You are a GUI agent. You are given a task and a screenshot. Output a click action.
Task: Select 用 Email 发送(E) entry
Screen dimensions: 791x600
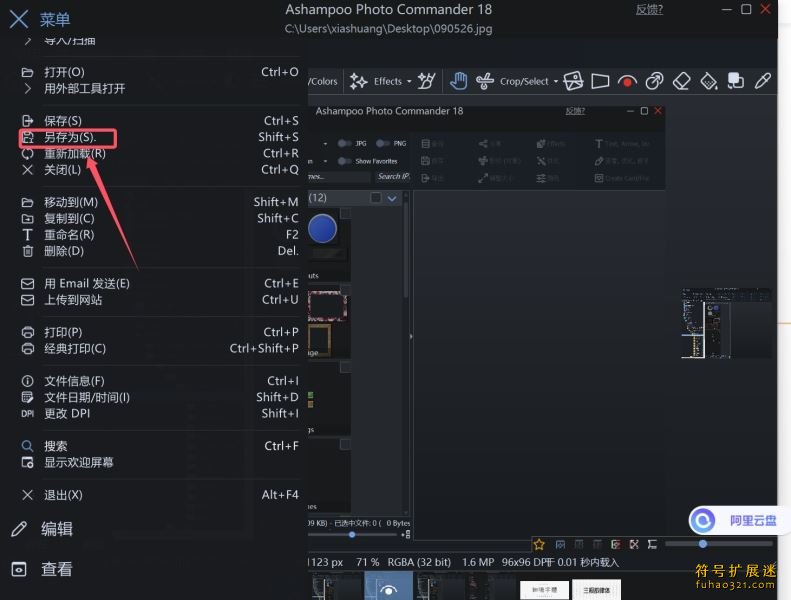pyautogui.click(x=160, y=284)
